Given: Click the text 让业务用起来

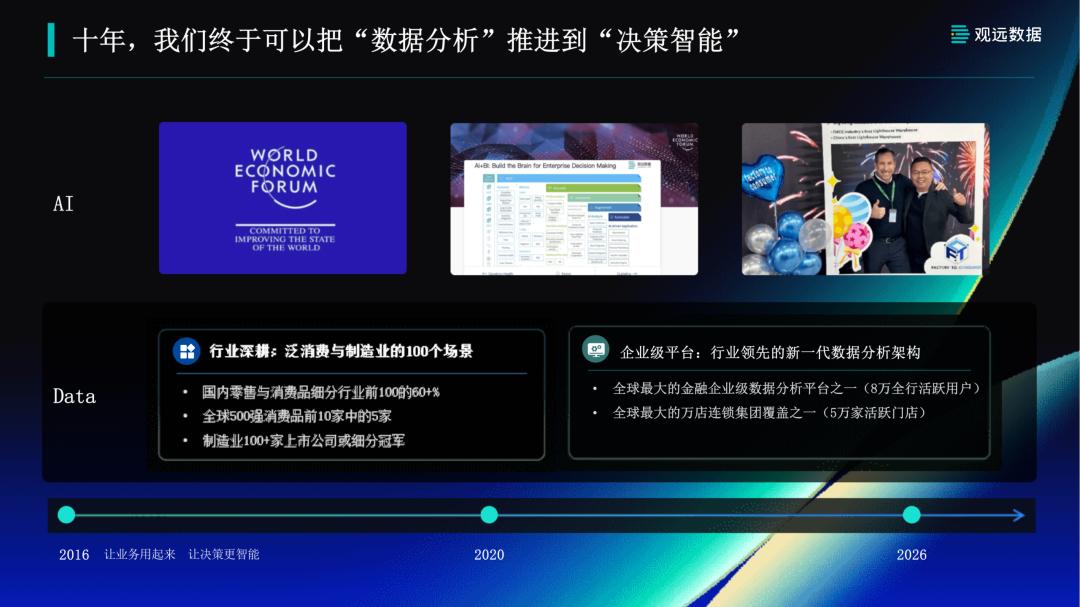Looking at the screenshot, I should [x=140, y=554].
